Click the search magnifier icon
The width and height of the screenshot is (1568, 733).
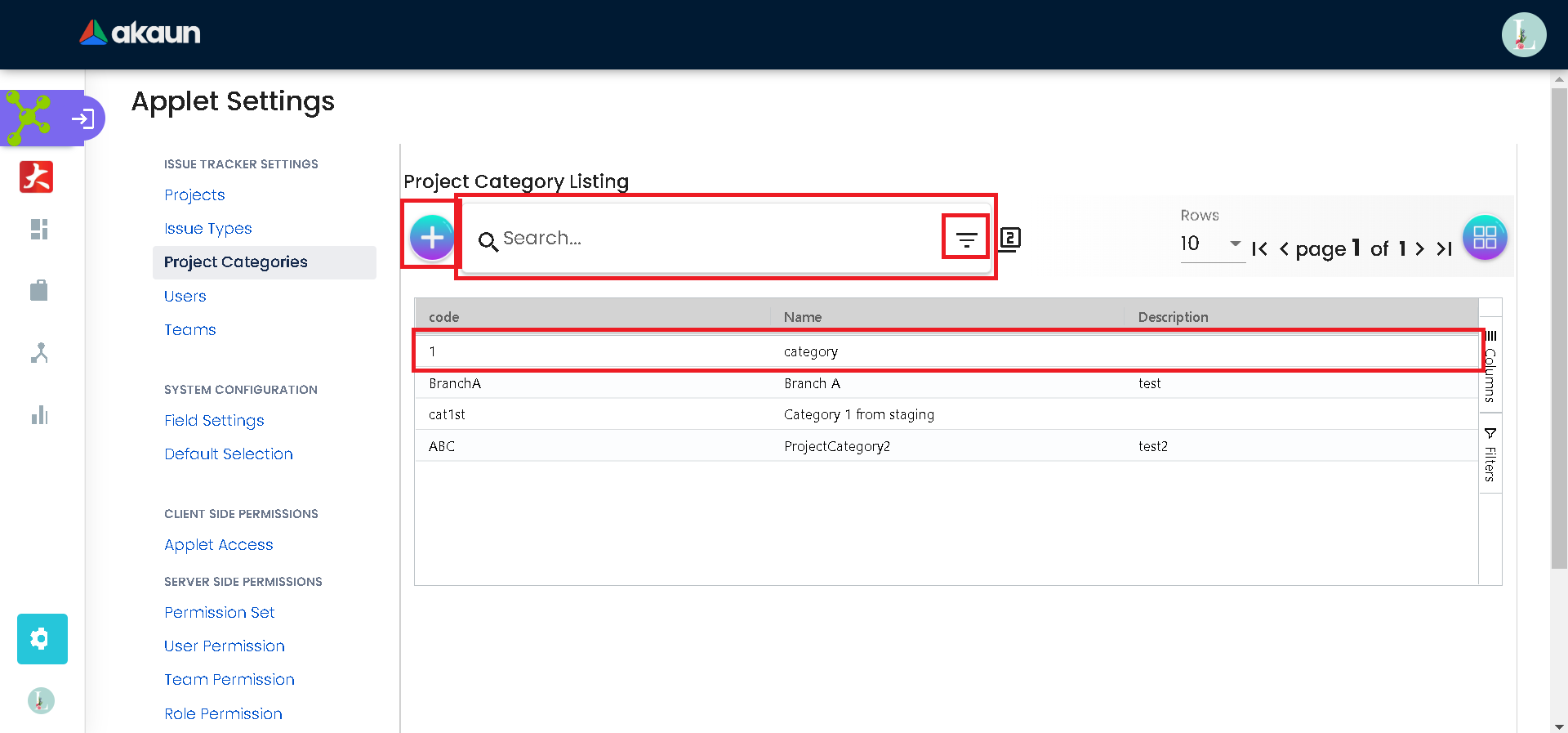488,241
